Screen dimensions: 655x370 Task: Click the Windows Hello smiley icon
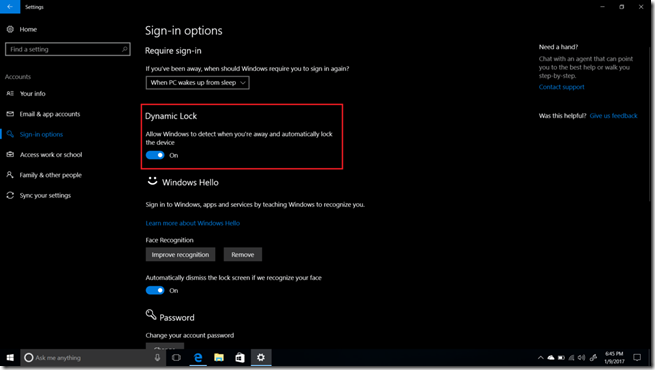click(x=152, y=181)
